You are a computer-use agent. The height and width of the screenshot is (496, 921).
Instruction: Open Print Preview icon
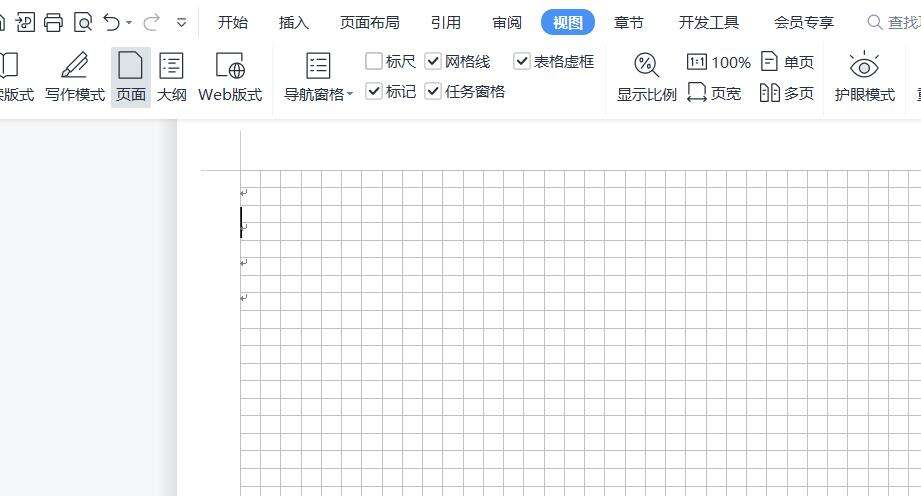tap(83, 22)
